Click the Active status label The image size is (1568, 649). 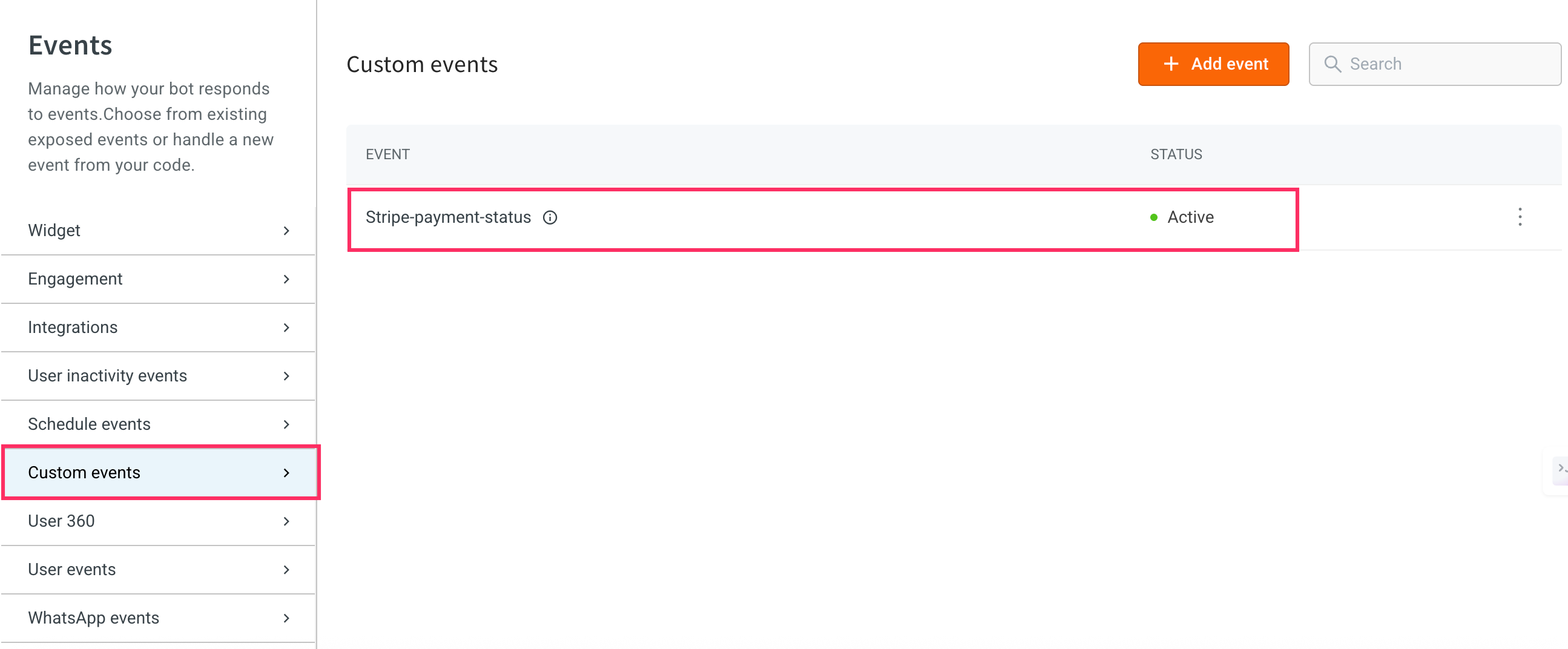pos(1190,217)
